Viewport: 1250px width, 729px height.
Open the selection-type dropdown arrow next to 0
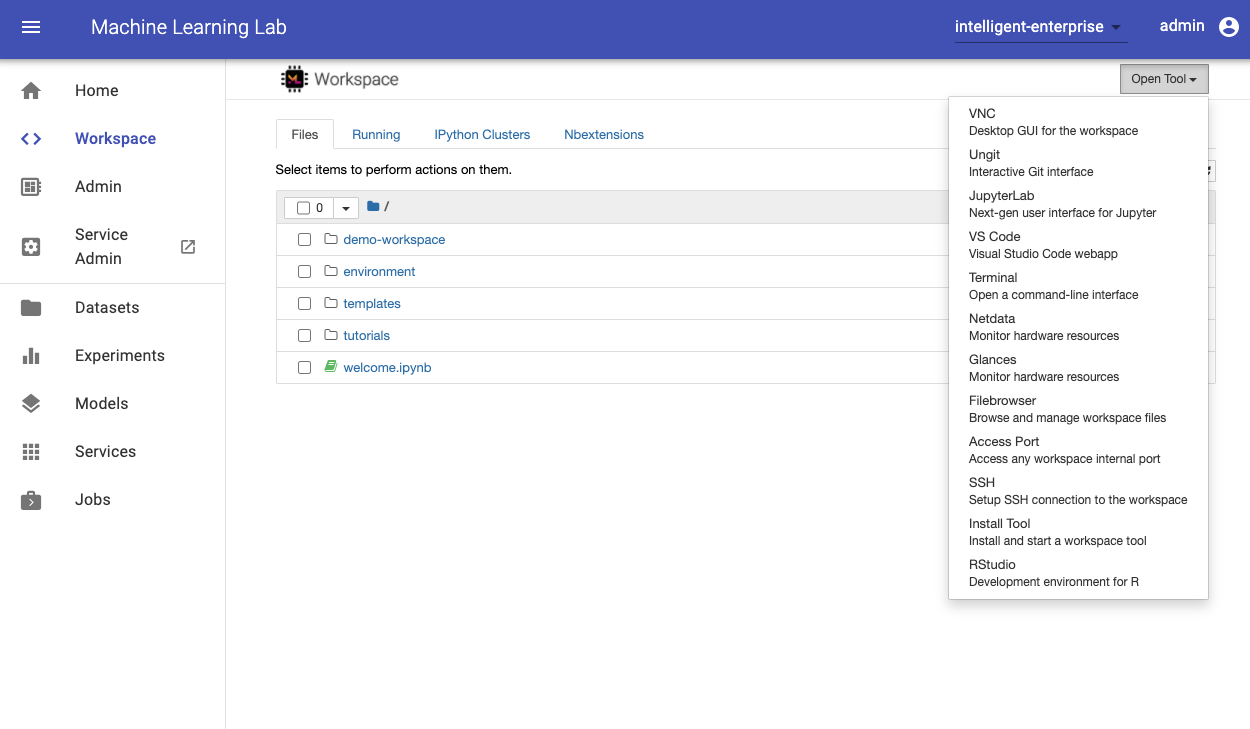(346, 208)
